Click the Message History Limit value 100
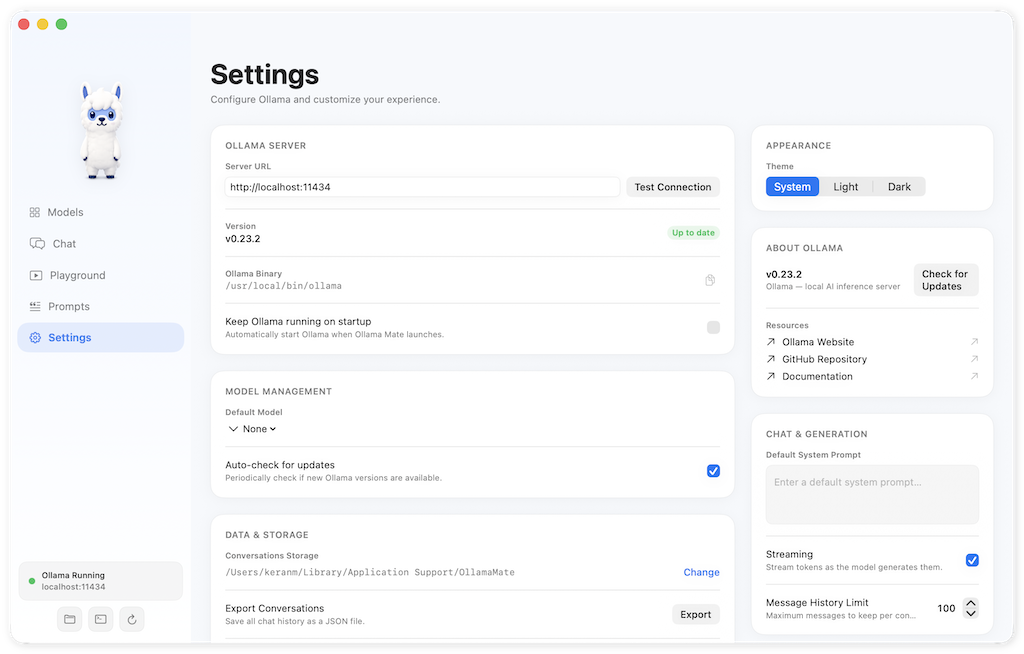1024x654 pixels. pos(946,608)
